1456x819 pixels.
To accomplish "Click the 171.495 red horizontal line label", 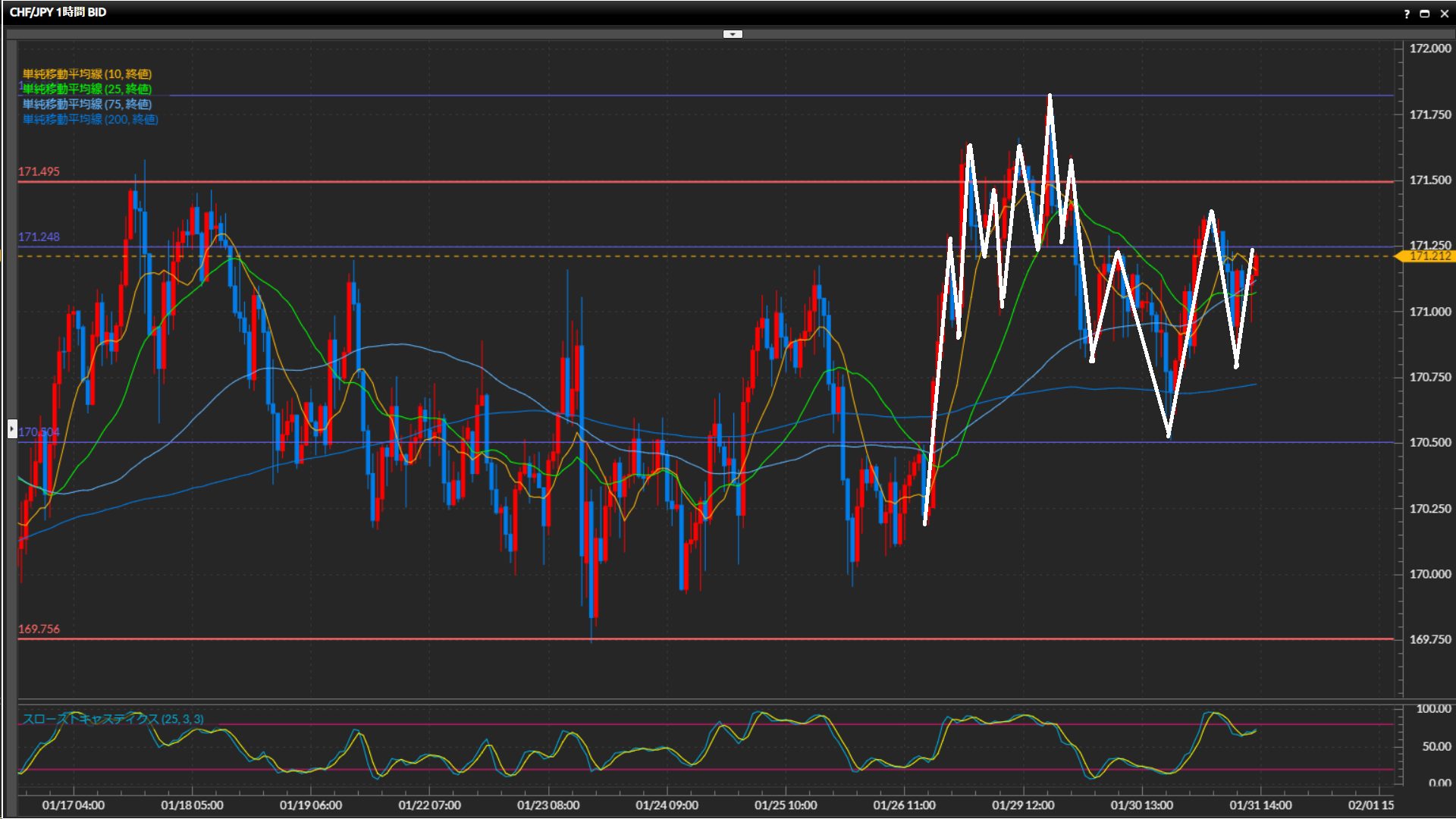I will click(x=39, y=171).
